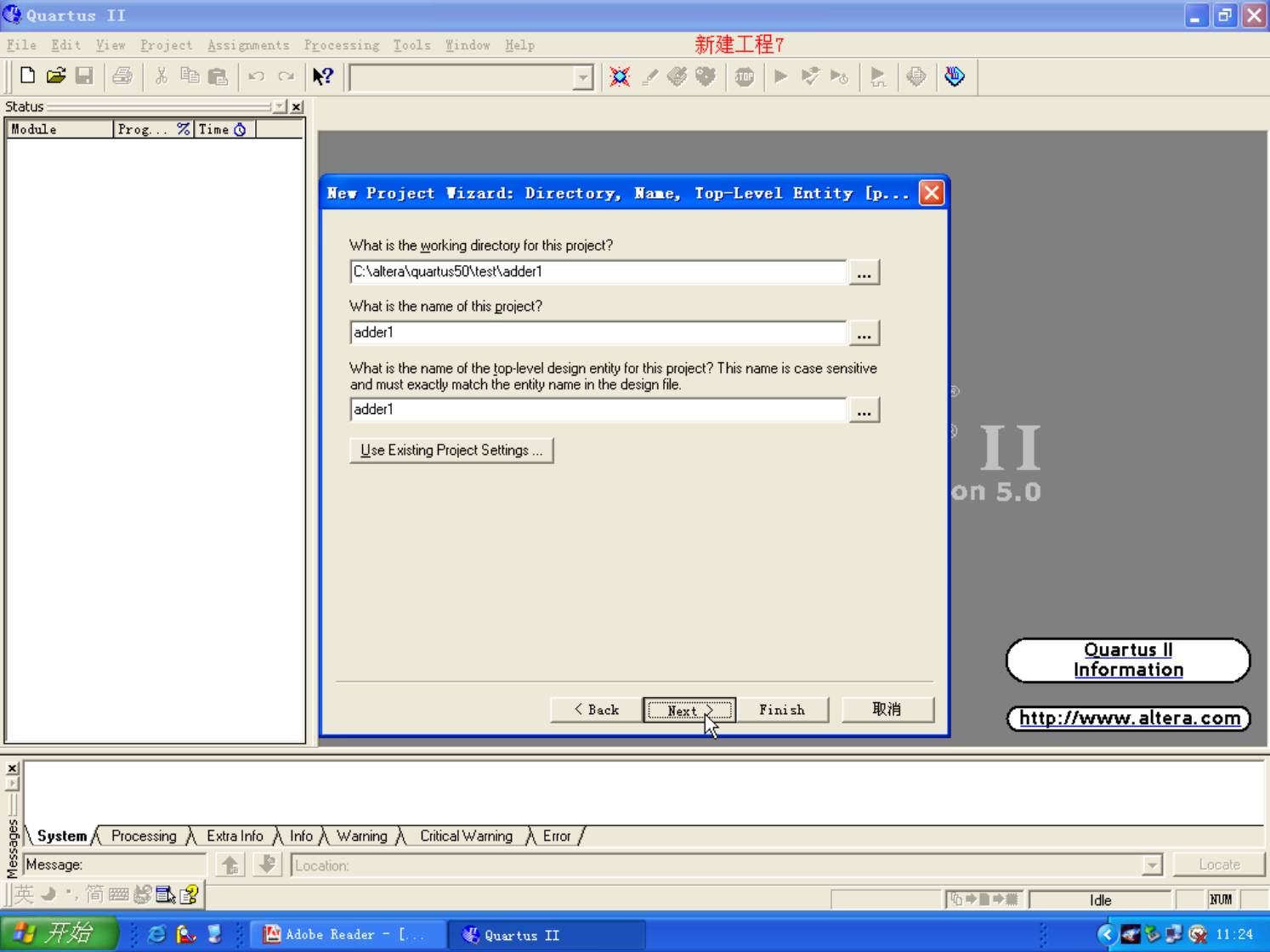Cancel the wizard with 取消 button
Viewport: 1270px width, 952px height.
click(887, 710)
